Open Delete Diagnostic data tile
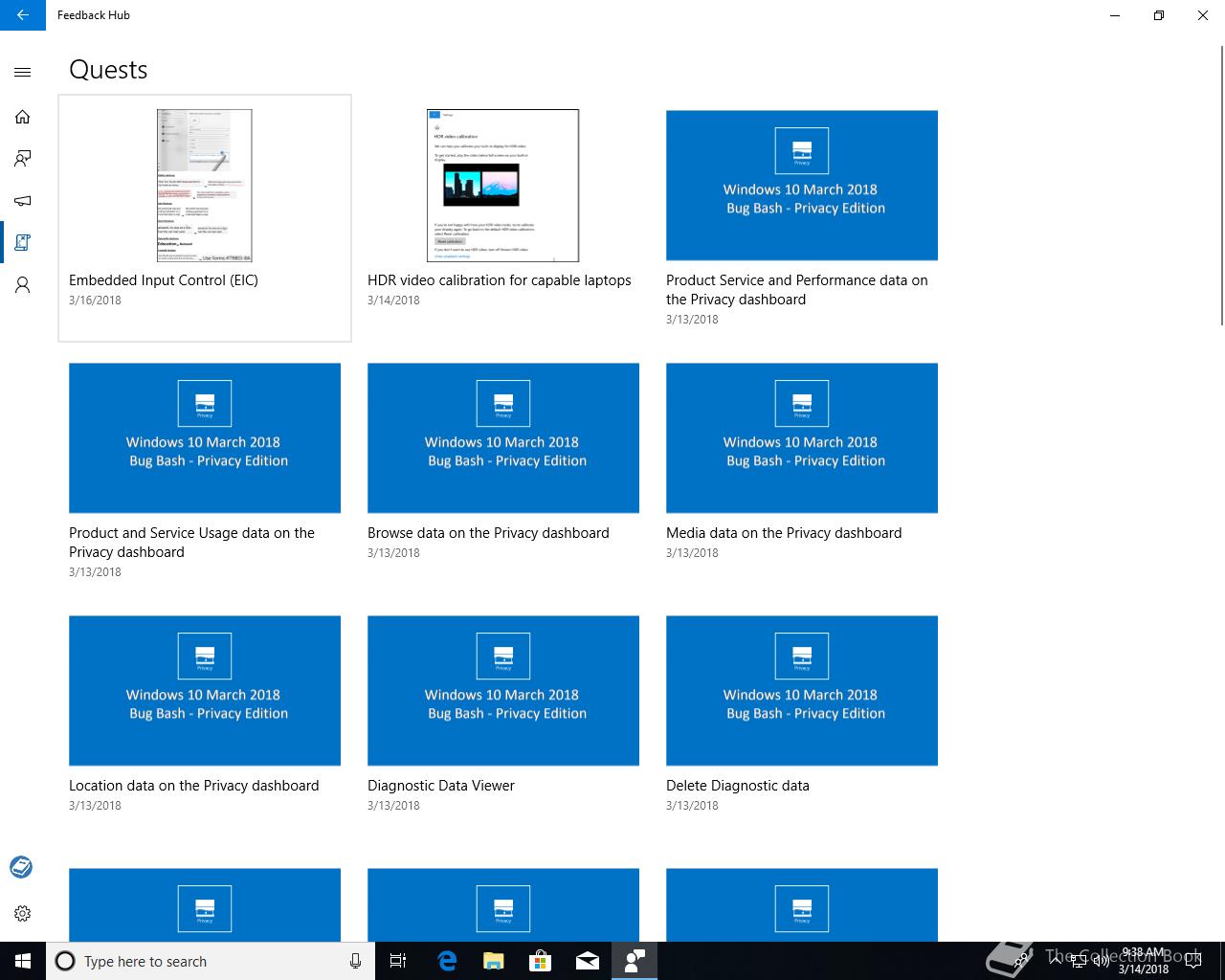Image resolution: width=1225 pixels, height=980 pixels. tap(802, 691)
